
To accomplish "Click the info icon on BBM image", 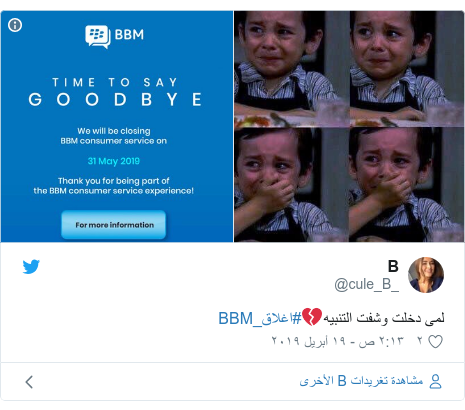I will (x=15, y=25).
